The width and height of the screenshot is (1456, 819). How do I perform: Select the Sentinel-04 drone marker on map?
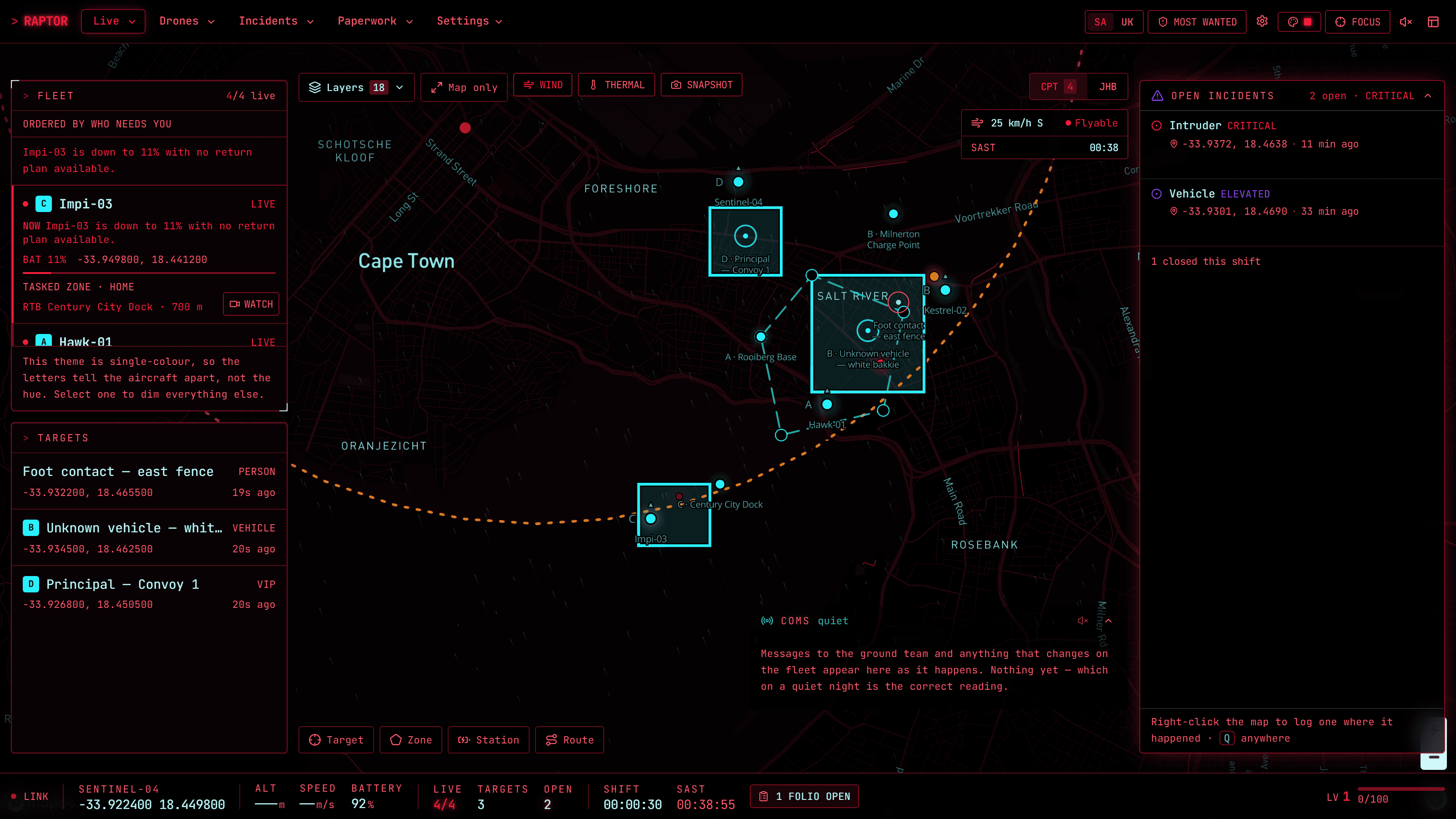[738, 182]
